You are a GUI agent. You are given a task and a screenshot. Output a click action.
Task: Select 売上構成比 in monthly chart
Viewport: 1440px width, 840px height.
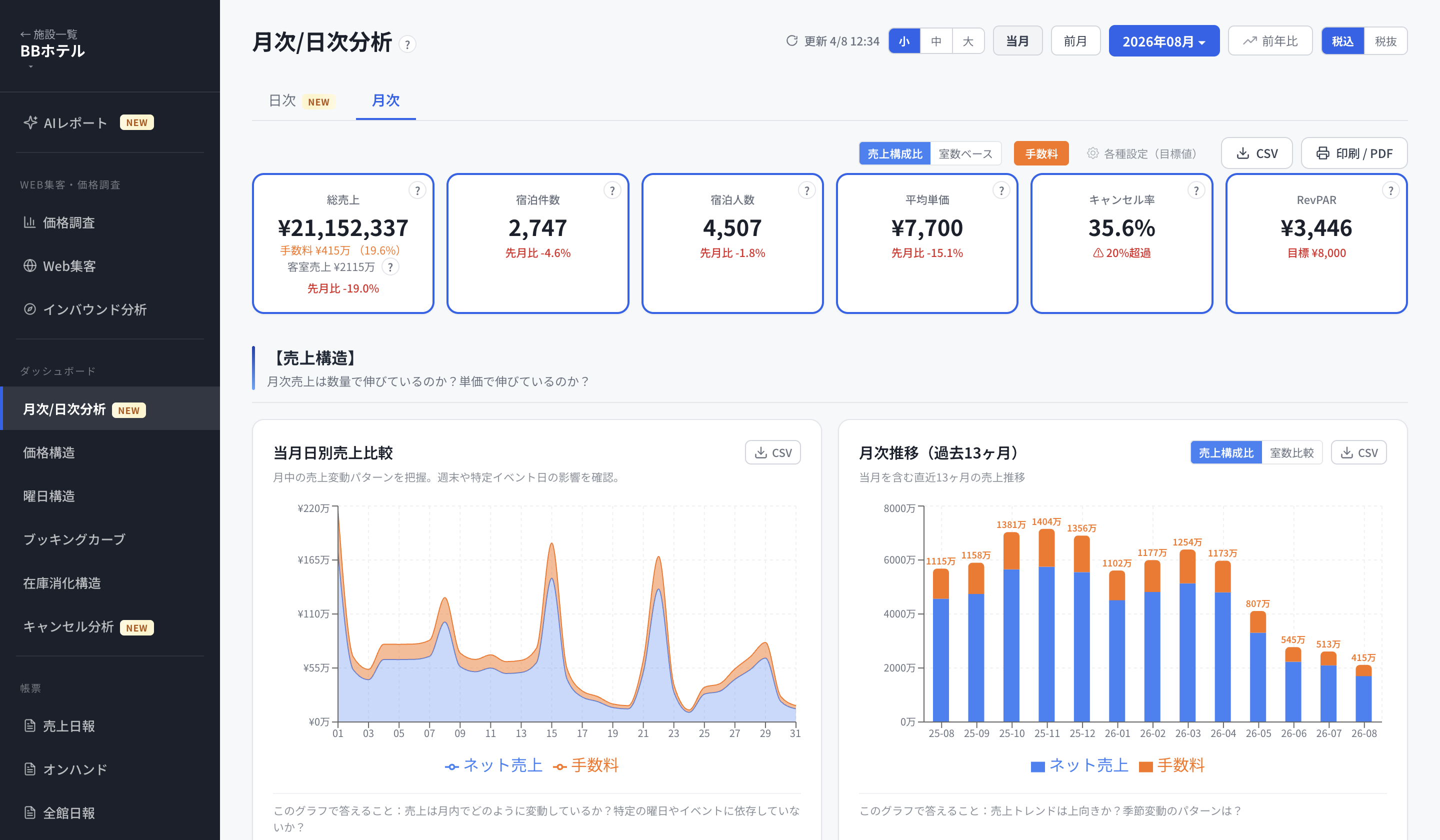[1226, 452]
